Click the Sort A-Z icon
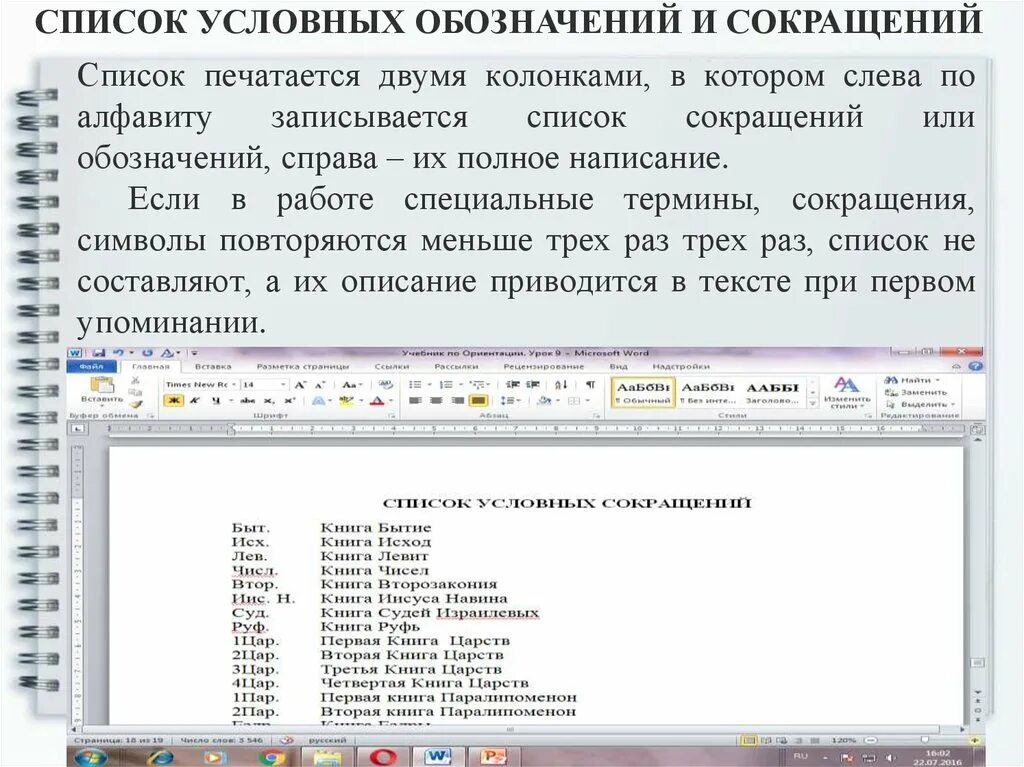This screenshot has width=1024, height=767. click(561, 384)
